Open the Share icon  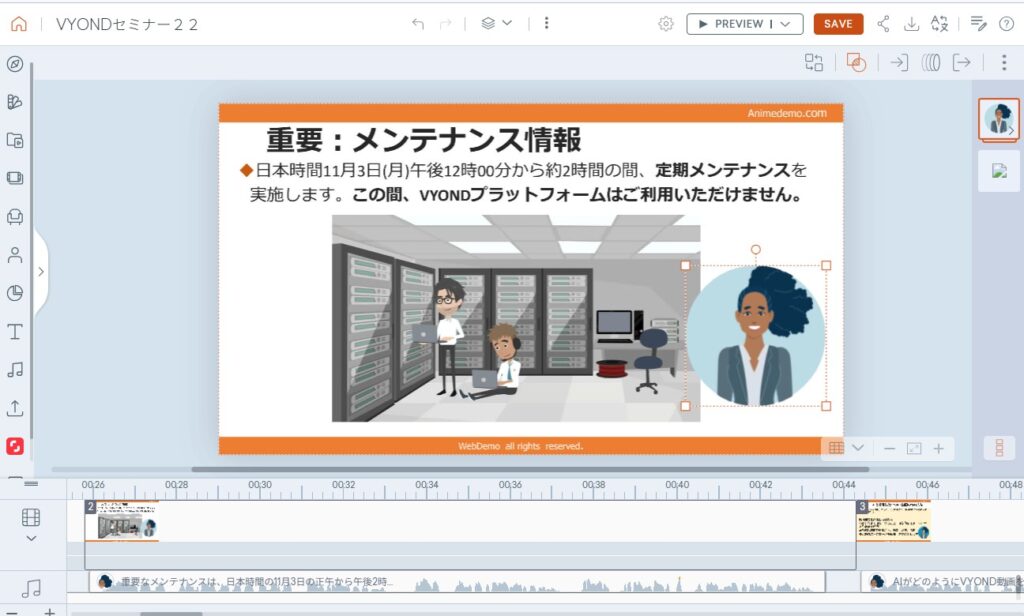883,24
